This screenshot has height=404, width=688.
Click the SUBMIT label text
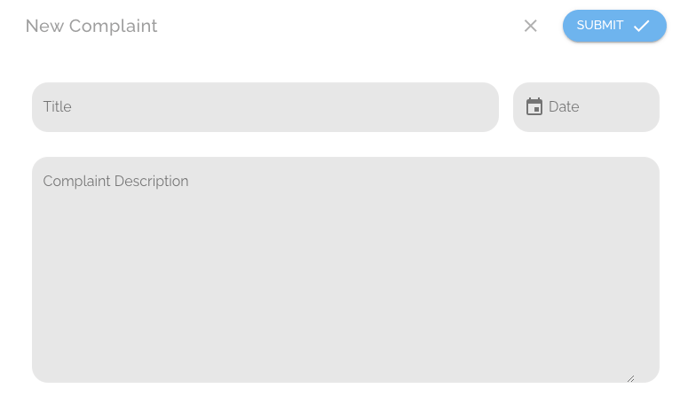[600, 25]
